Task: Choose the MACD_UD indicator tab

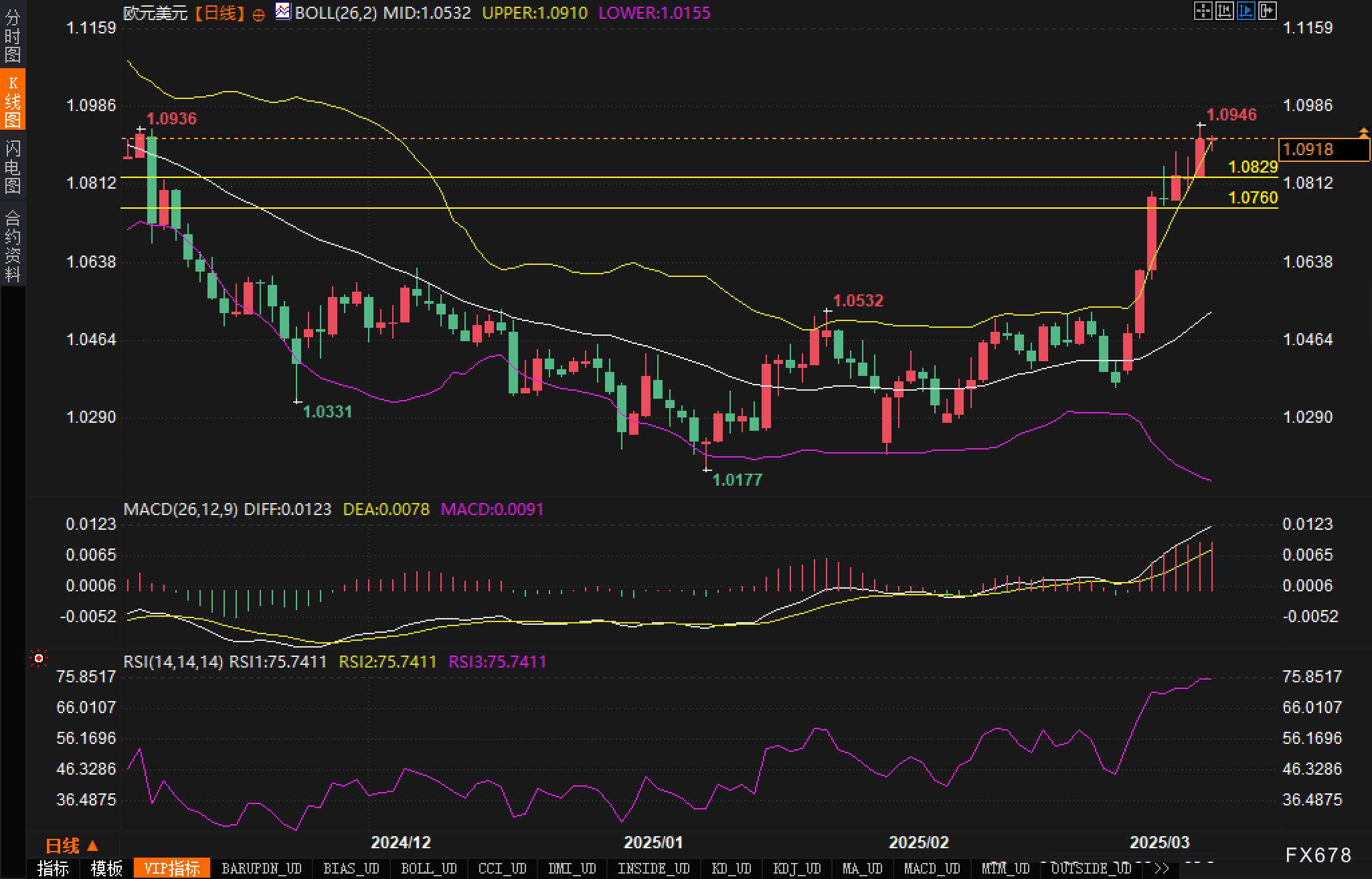Action: 932,869
